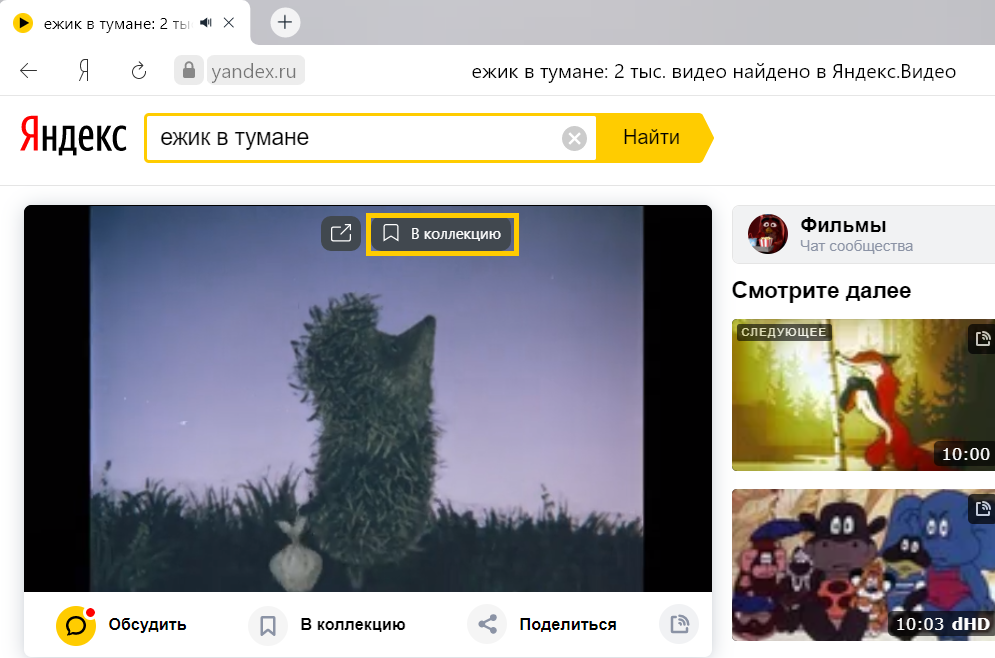This screenshot has width=995, height=658.
Task: Open the Фильмы community avatar
Action: [767, 234]
